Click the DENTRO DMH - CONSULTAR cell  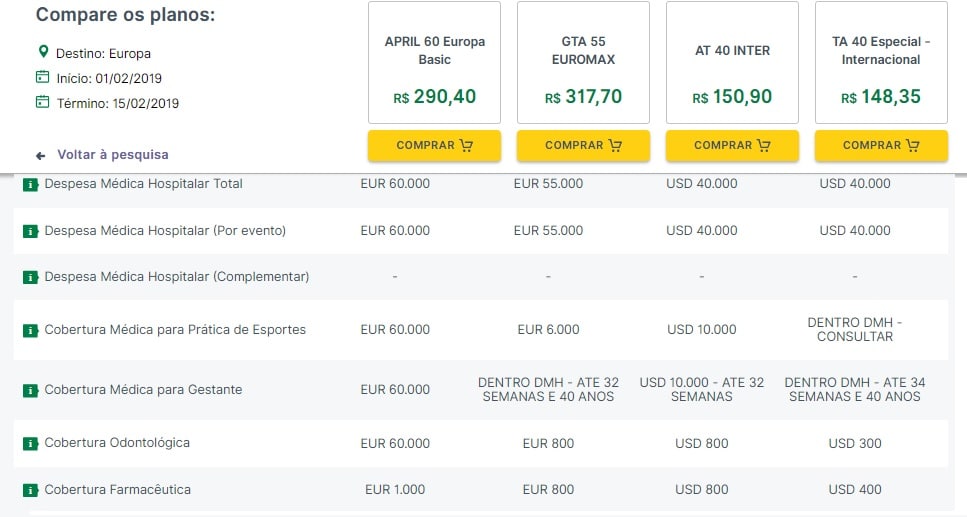855,329
